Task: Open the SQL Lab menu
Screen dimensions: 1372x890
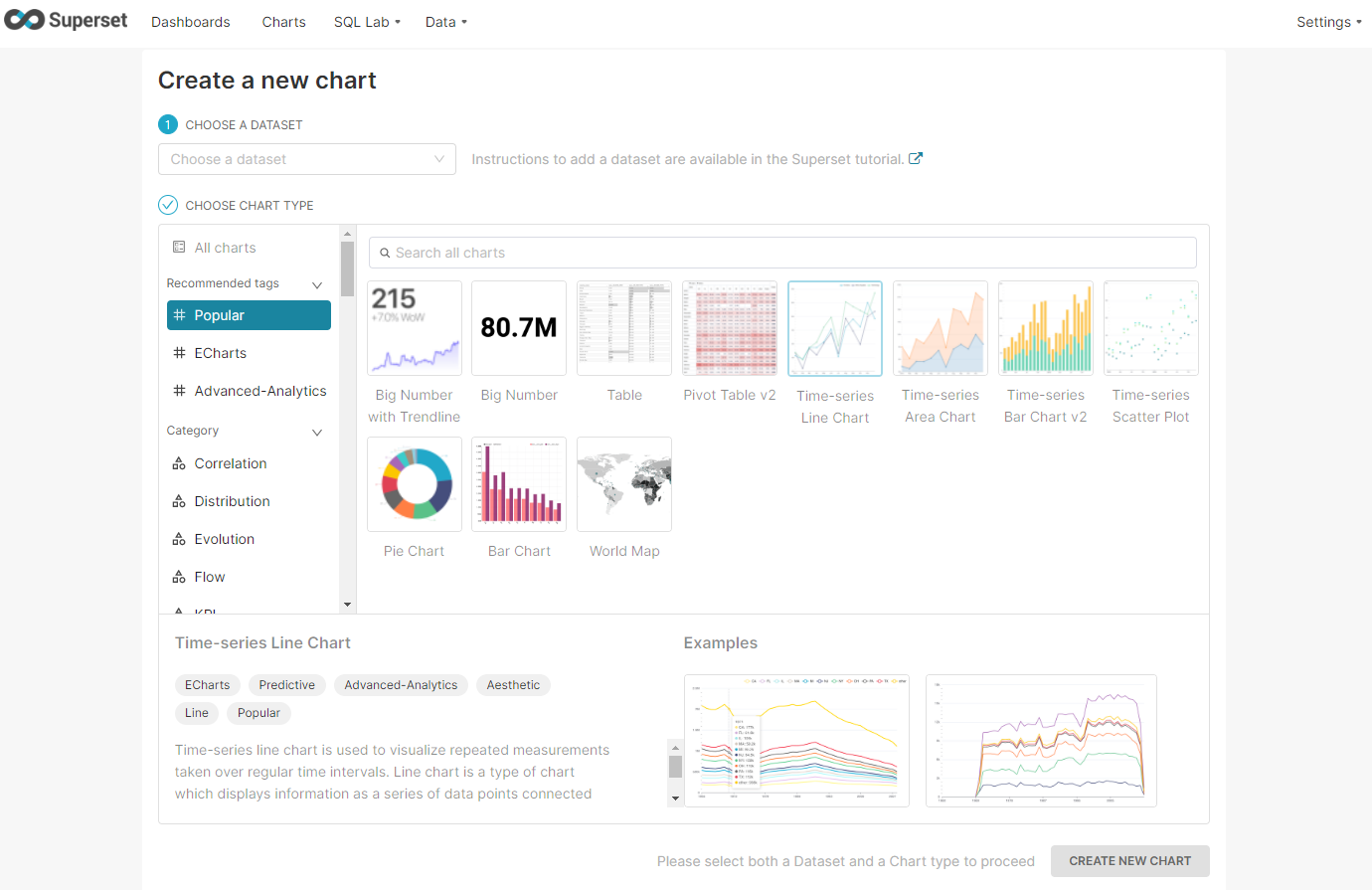Action: coord(367,22)
